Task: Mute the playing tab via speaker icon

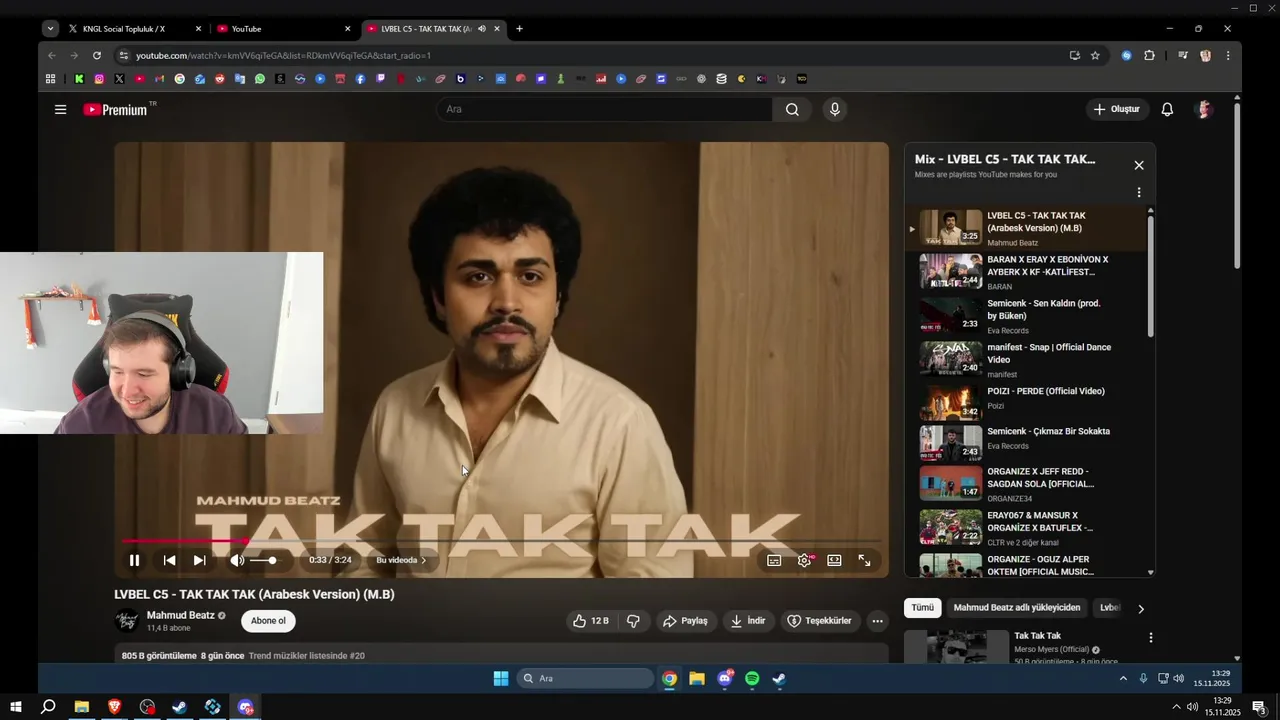Action: [x=482, y=29]
